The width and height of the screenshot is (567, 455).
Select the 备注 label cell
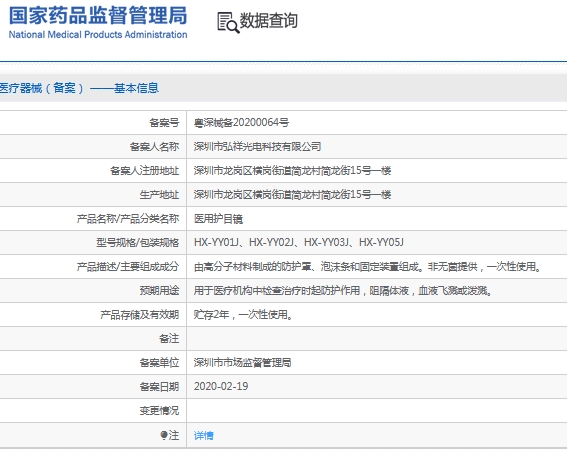click(169, 339)
